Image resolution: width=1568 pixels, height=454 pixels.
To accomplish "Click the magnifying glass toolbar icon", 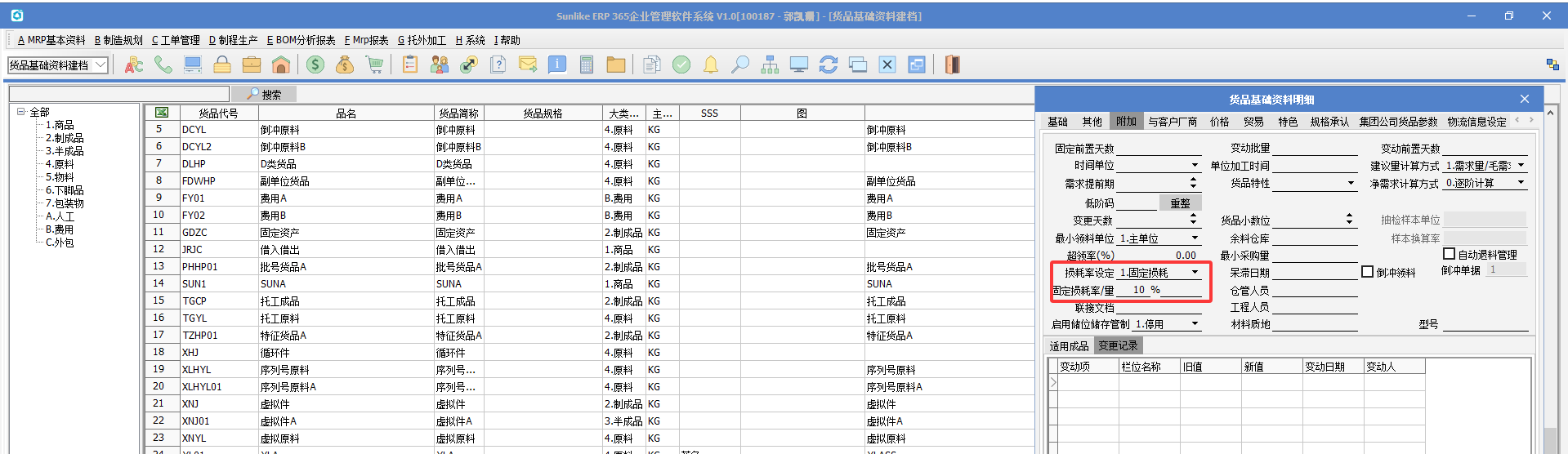I will [x=740, y=65].
